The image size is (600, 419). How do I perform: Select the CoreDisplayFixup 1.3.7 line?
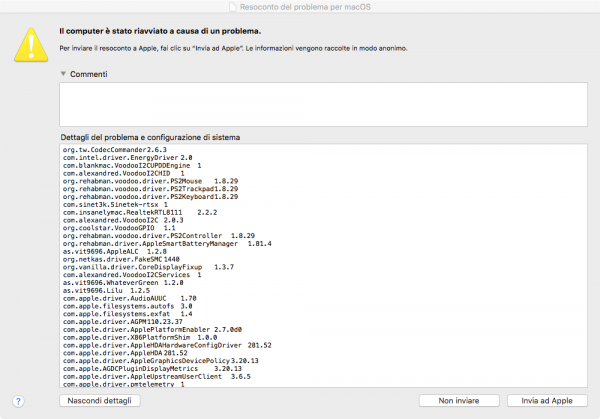click(148, 267)
